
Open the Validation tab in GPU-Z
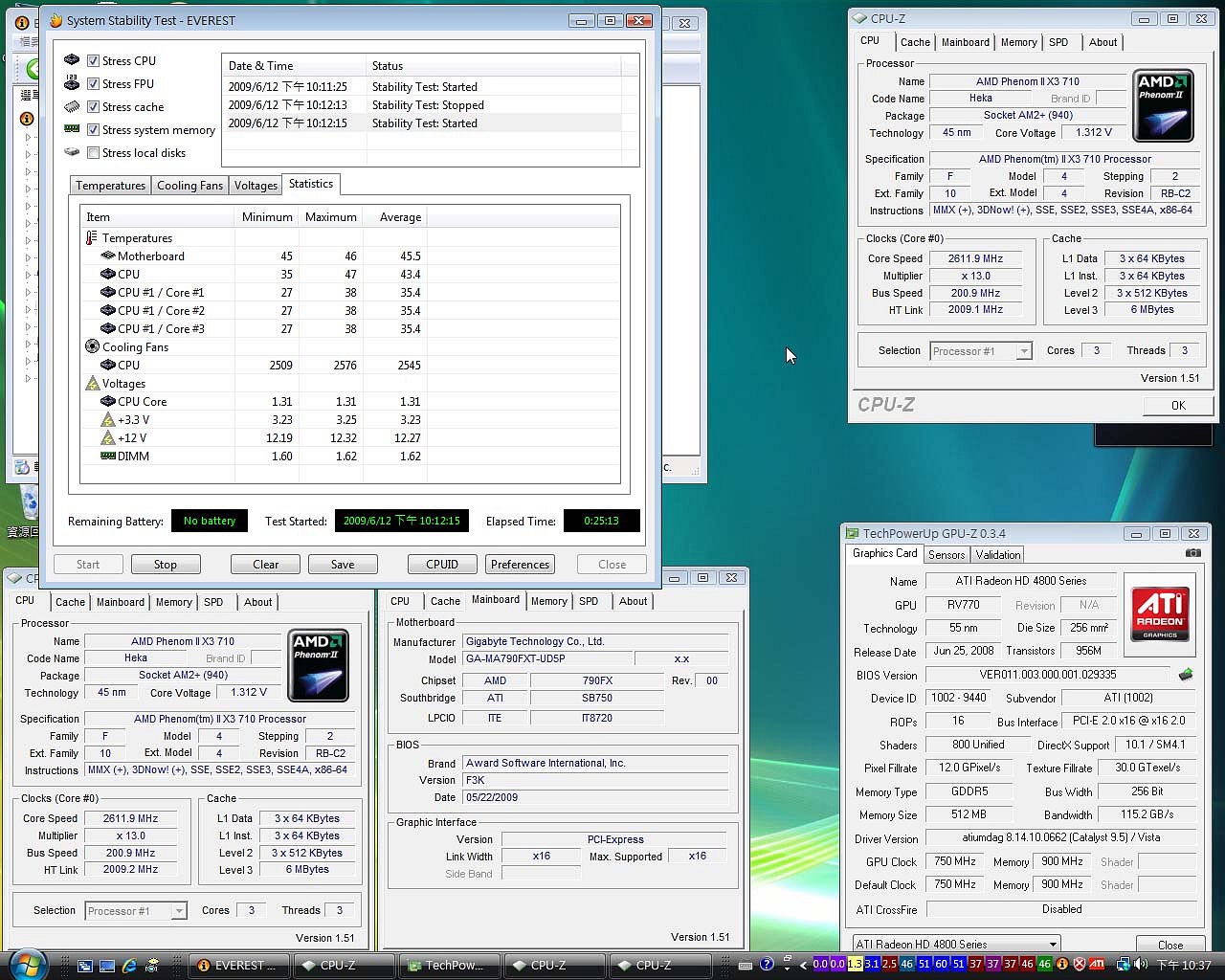coord(998,555)
